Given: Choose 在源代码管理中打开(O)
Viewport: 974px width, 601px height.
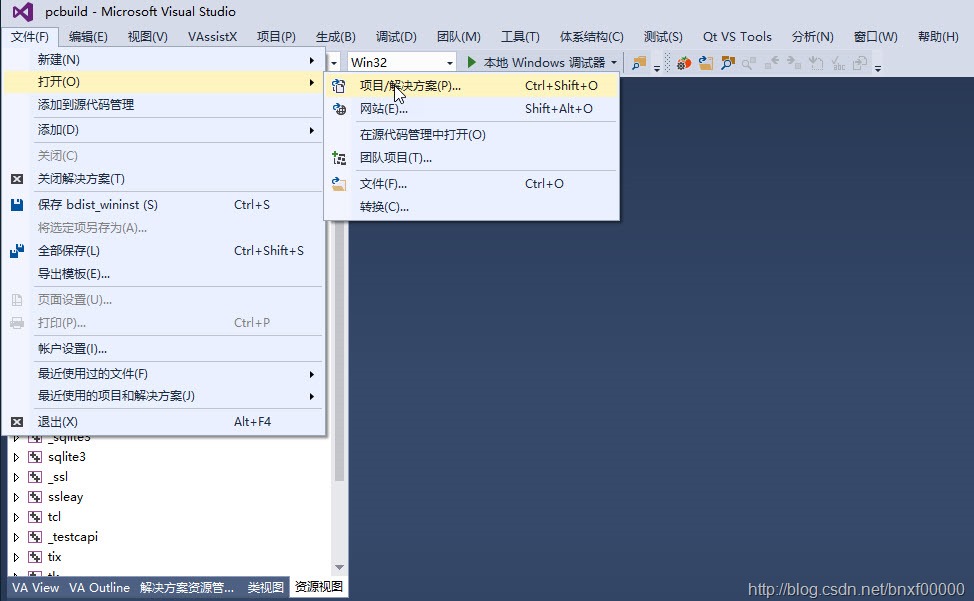Looking at the screenshot, I should tap(472, 135).
